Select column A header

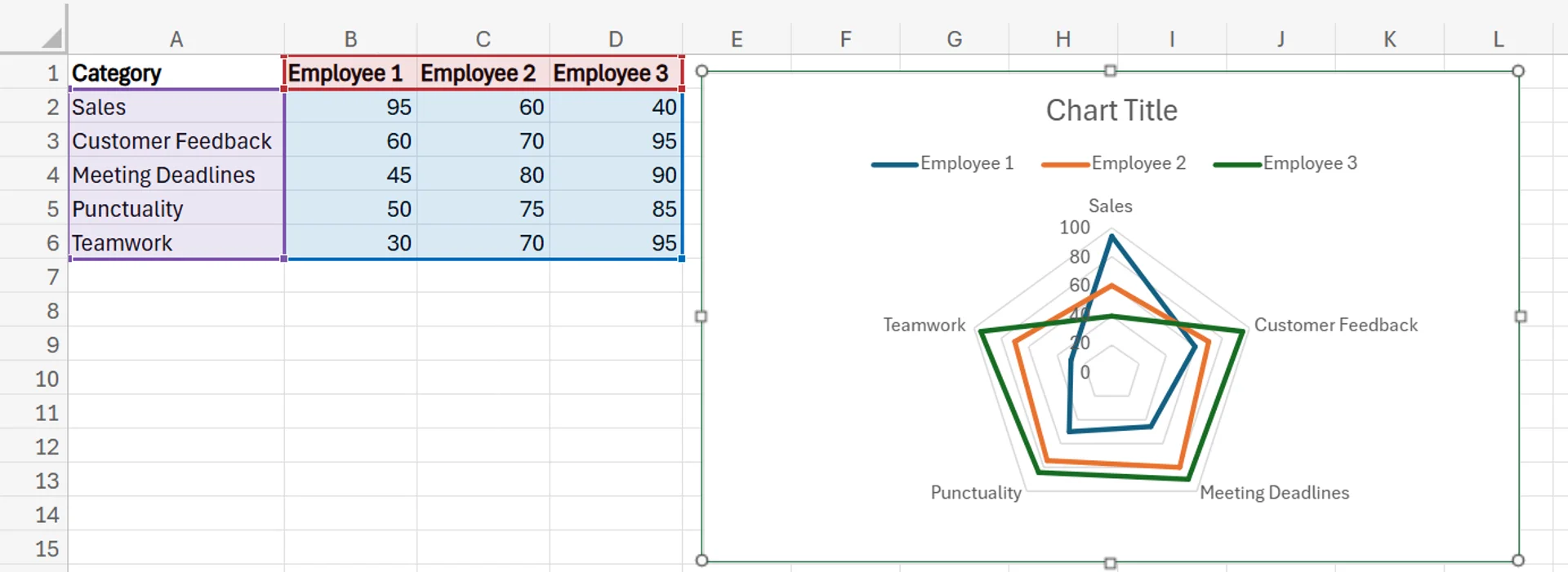point(176,39)
